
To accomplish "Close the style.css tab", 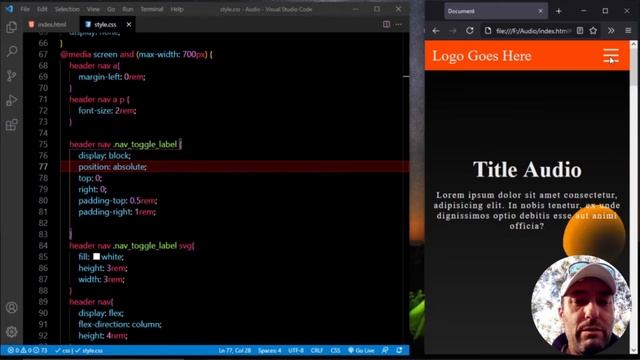I will point(129,24).
